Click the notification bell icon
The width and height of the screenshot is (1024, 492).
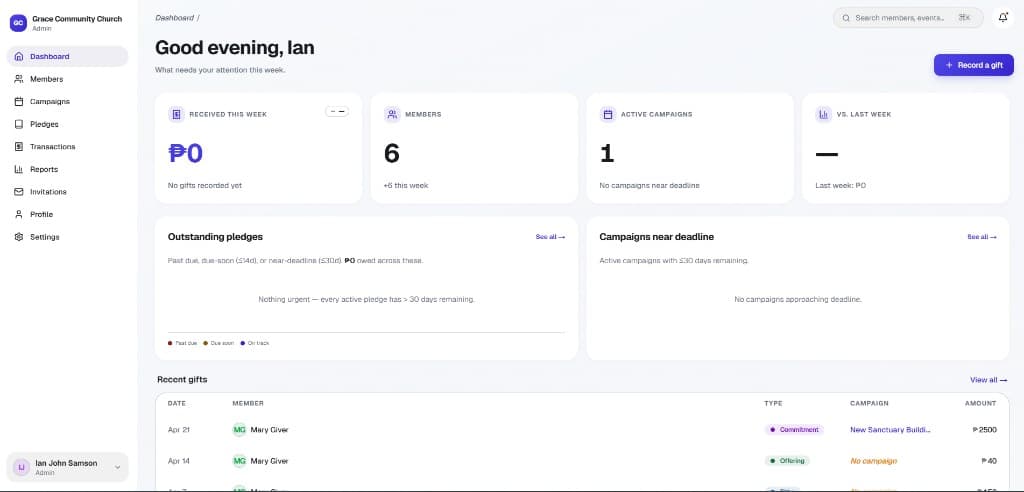tap(1003, 18)
